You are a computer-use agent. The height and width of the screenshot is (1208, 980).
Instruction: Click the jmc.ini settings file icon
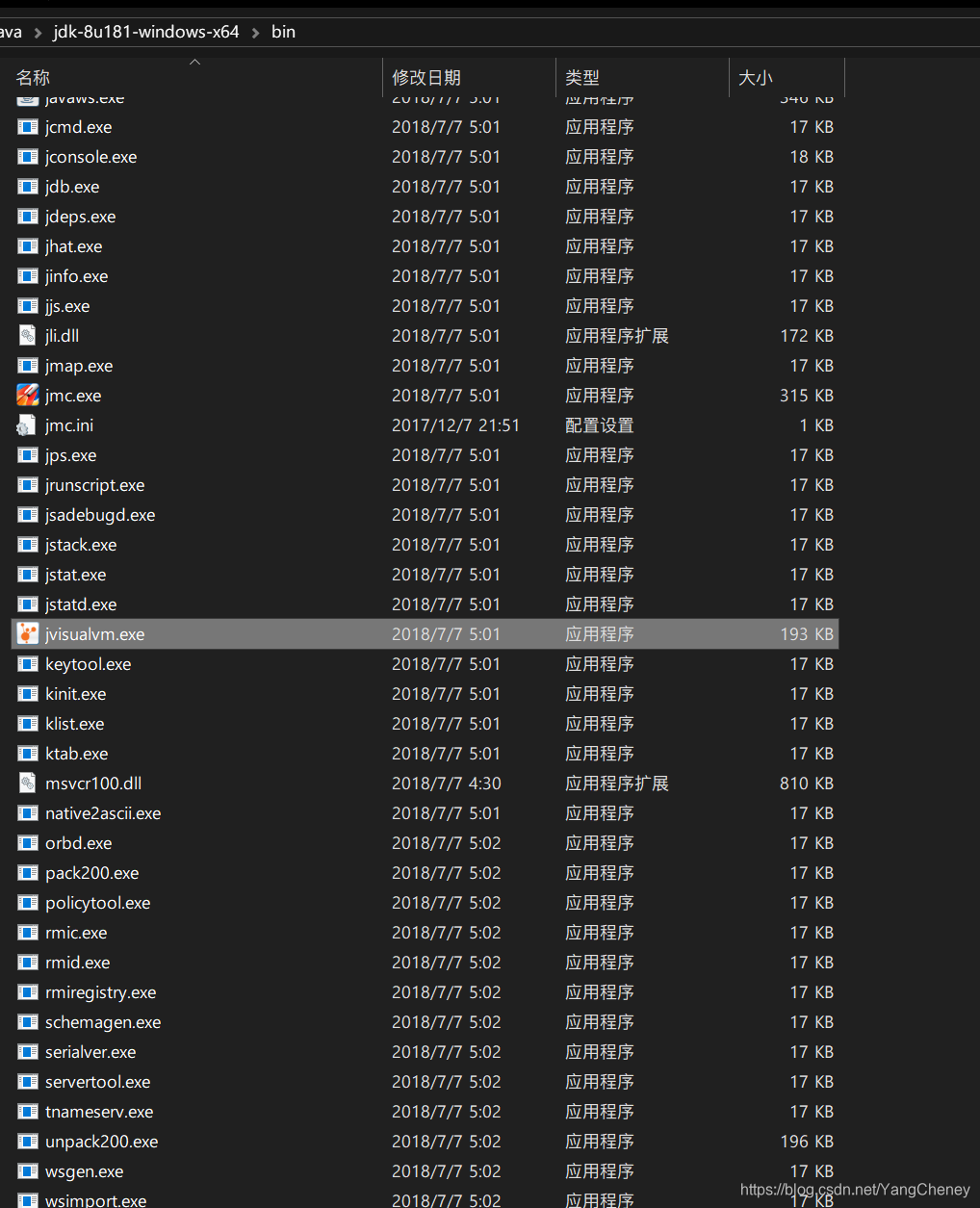[x=28, y=424]
